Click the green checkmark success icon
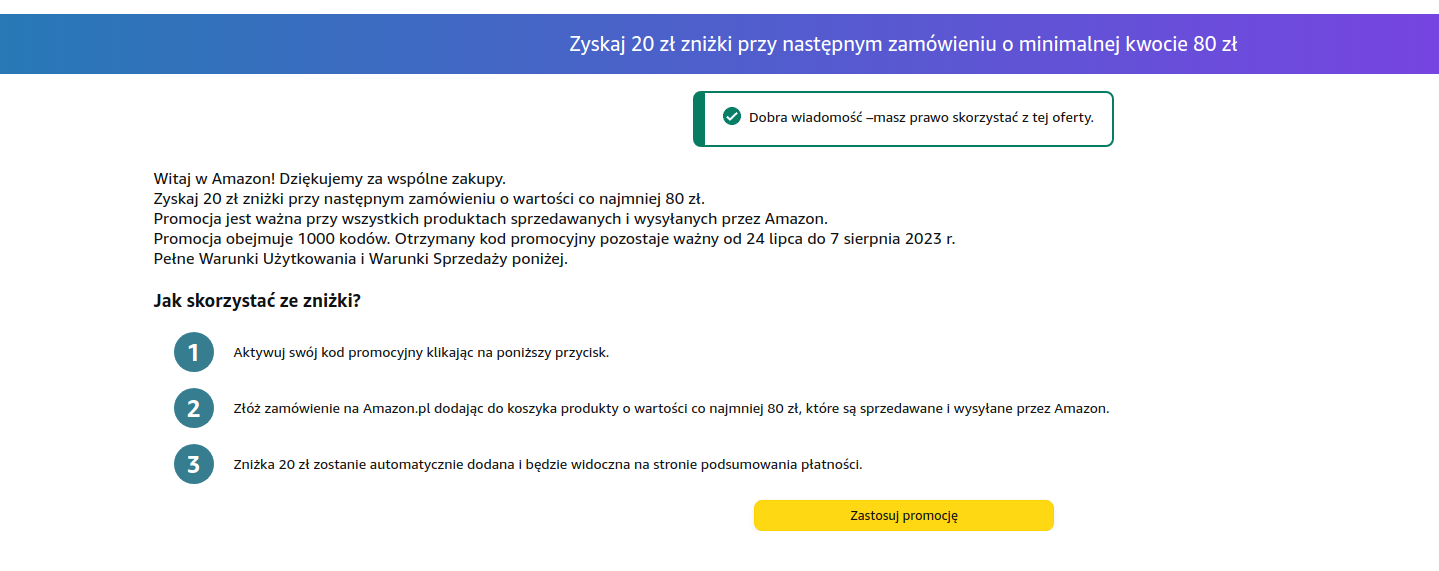This screenshot has width=1439, height=571. [x=731, y=117]
